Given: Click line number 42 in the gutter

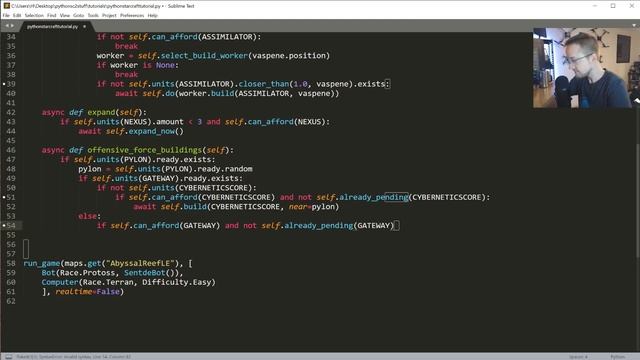Looking at the screenshot, I should pyautogui.click(x=11, y=112).
